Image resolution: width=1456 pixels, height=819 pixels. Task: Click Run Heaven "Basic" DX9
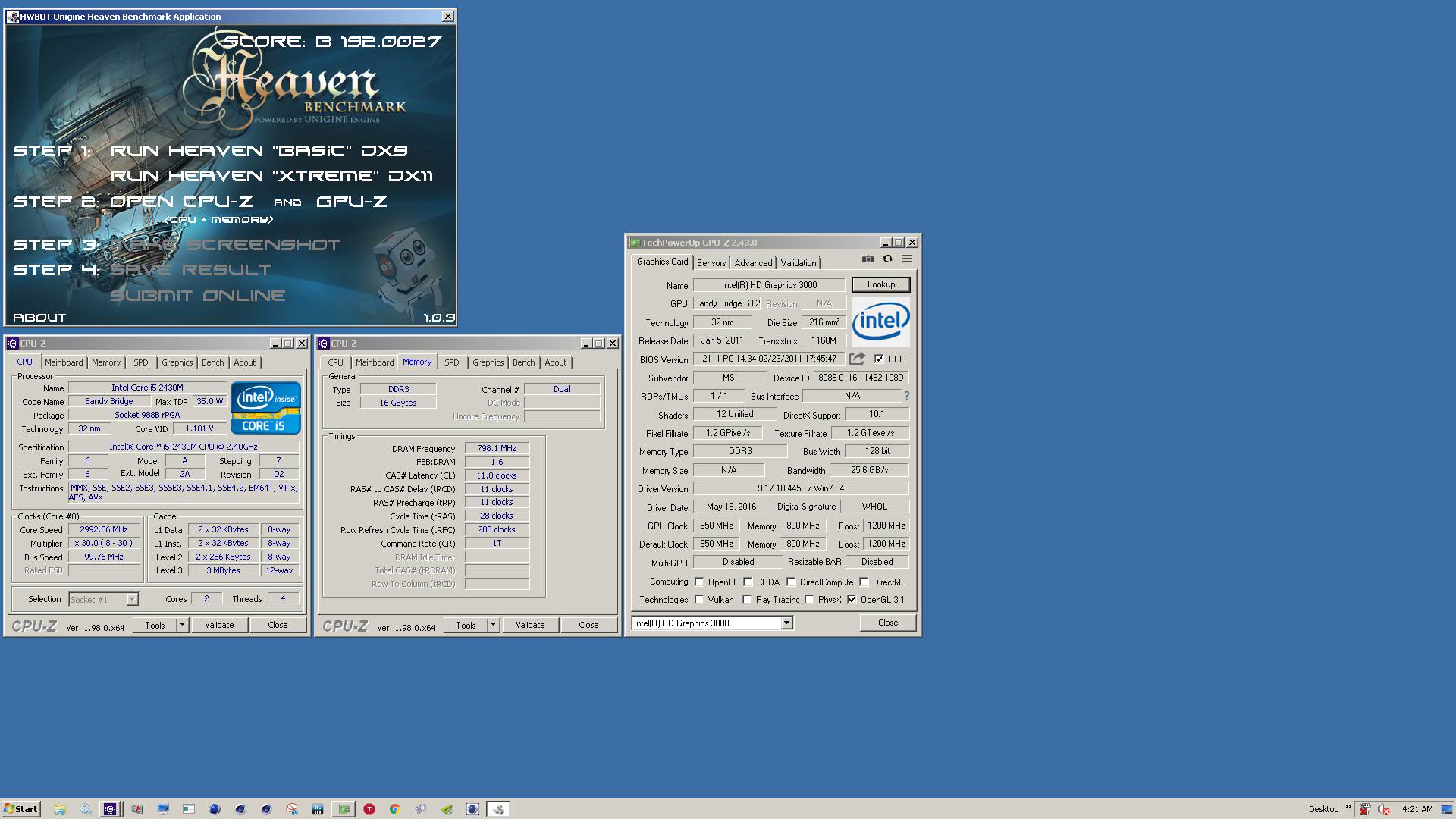pyautogui.click(x=259, y=151)
